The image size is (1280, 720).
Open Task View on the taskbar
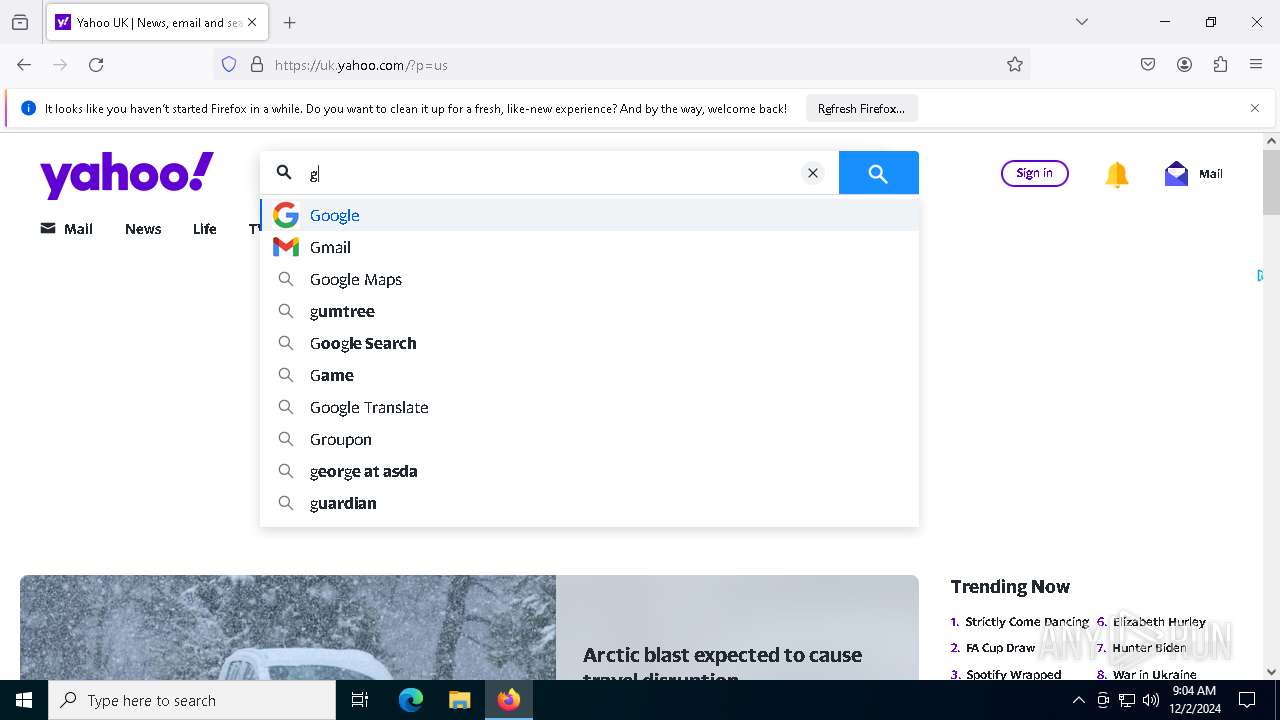pos(360,700)
